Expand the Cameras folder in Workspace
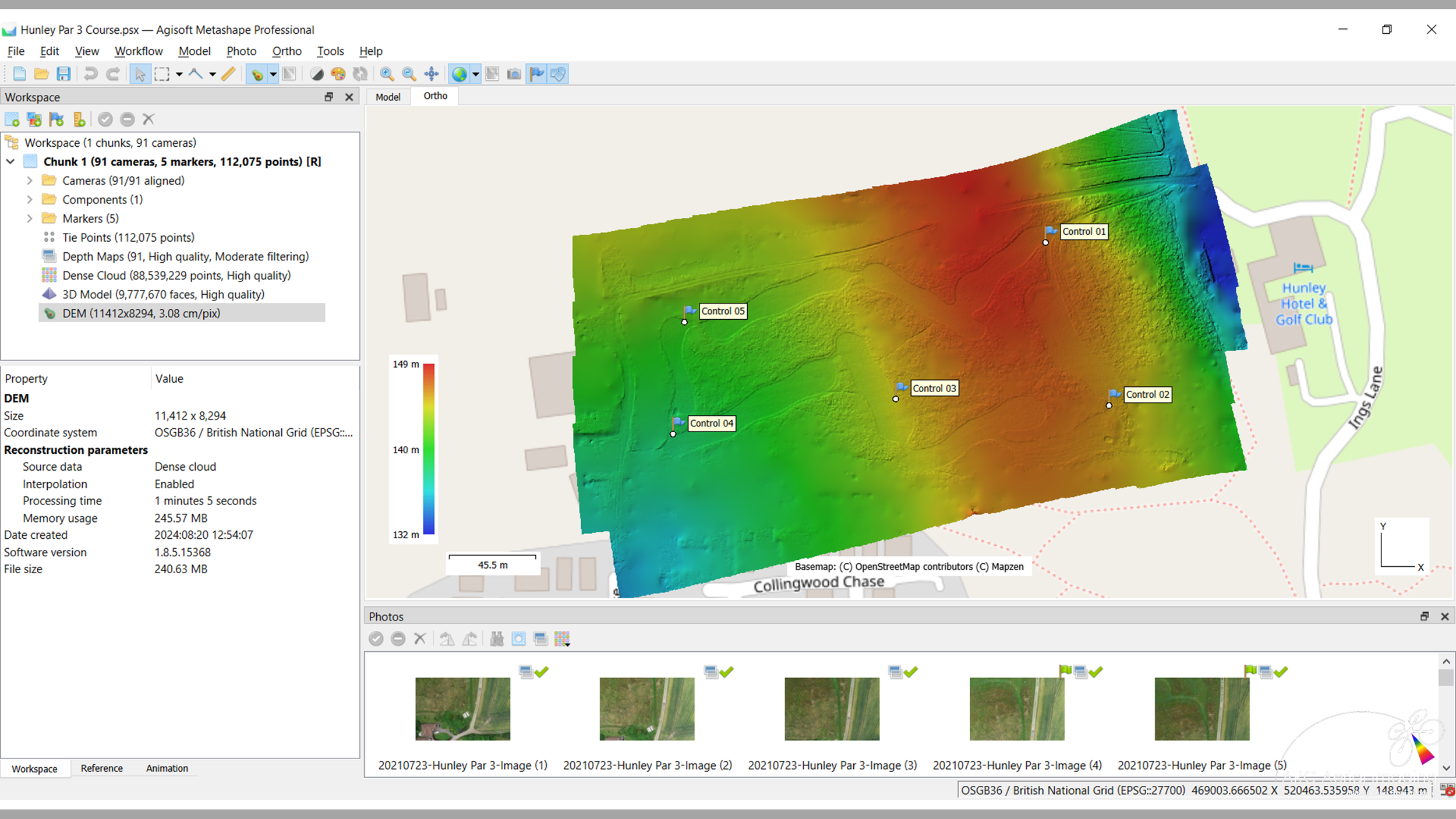 30,181
